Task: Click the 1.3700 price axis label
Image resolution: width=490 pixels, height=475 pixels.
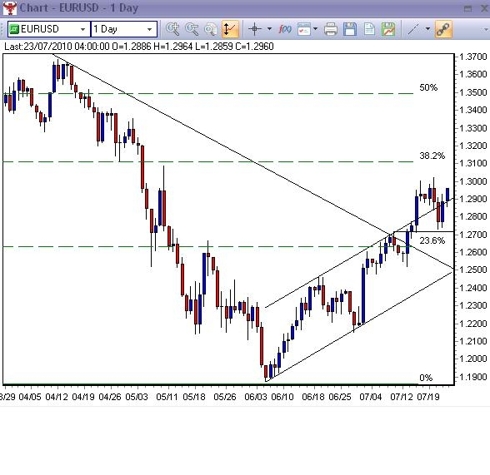Action: tap(473, 57)
